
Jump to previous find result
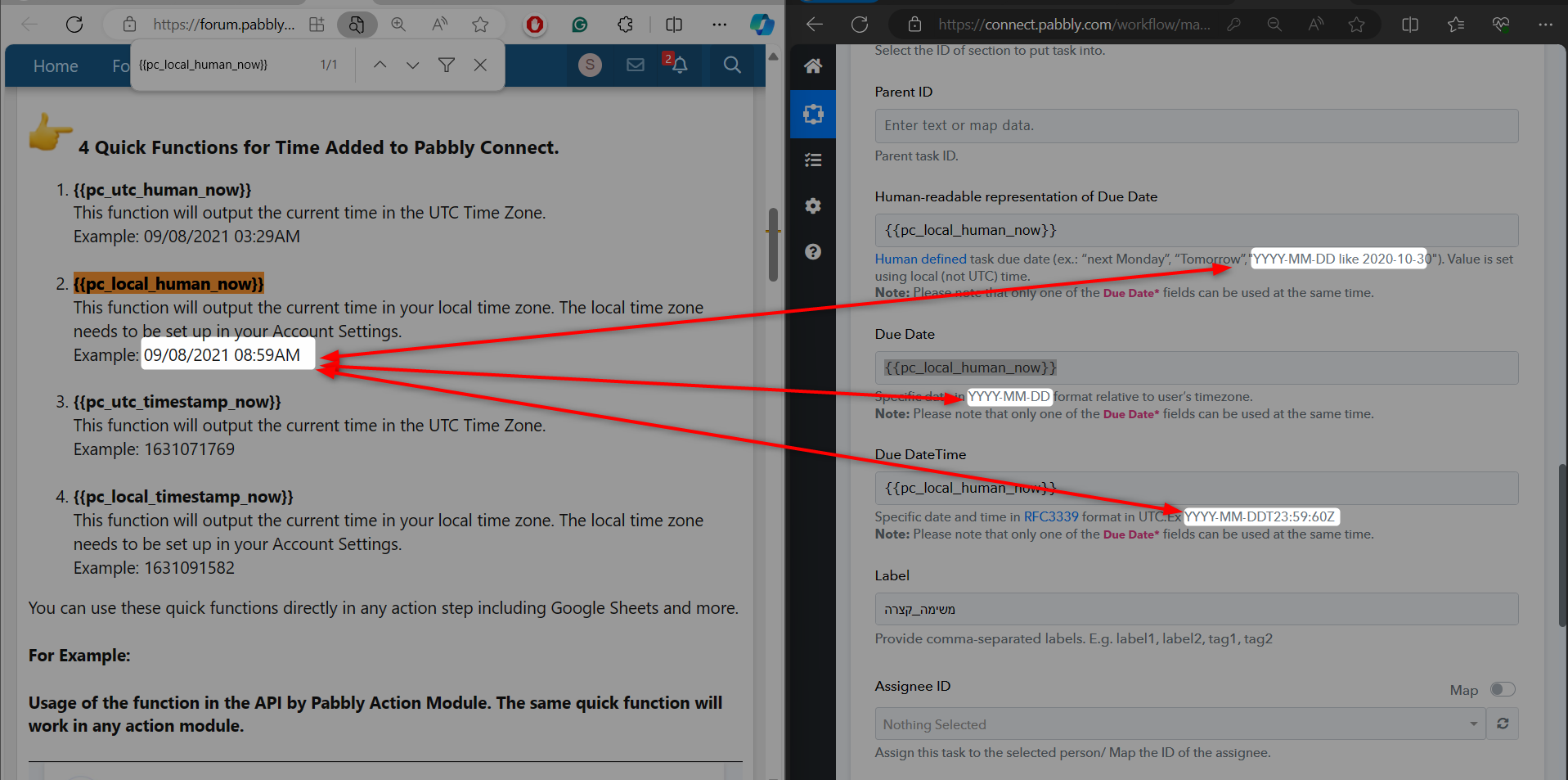(380, 65)
